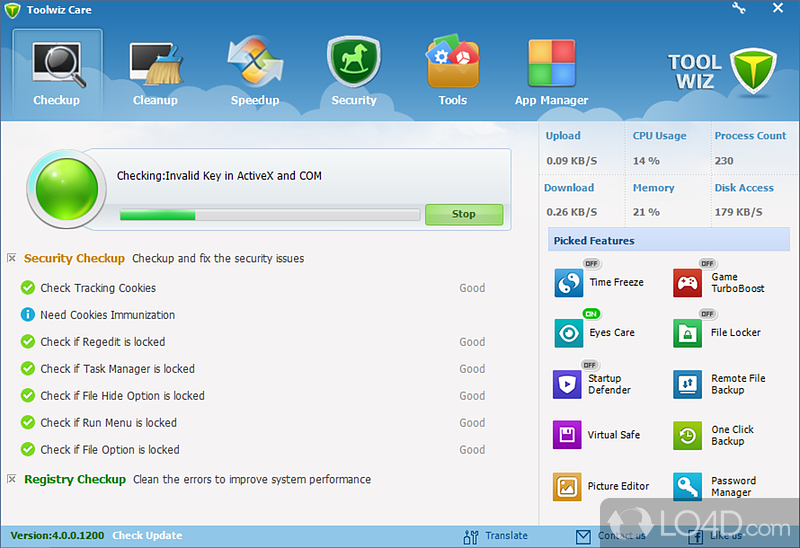Collapse the Security Checkup section
800x548 pixels.
(12, 258)
